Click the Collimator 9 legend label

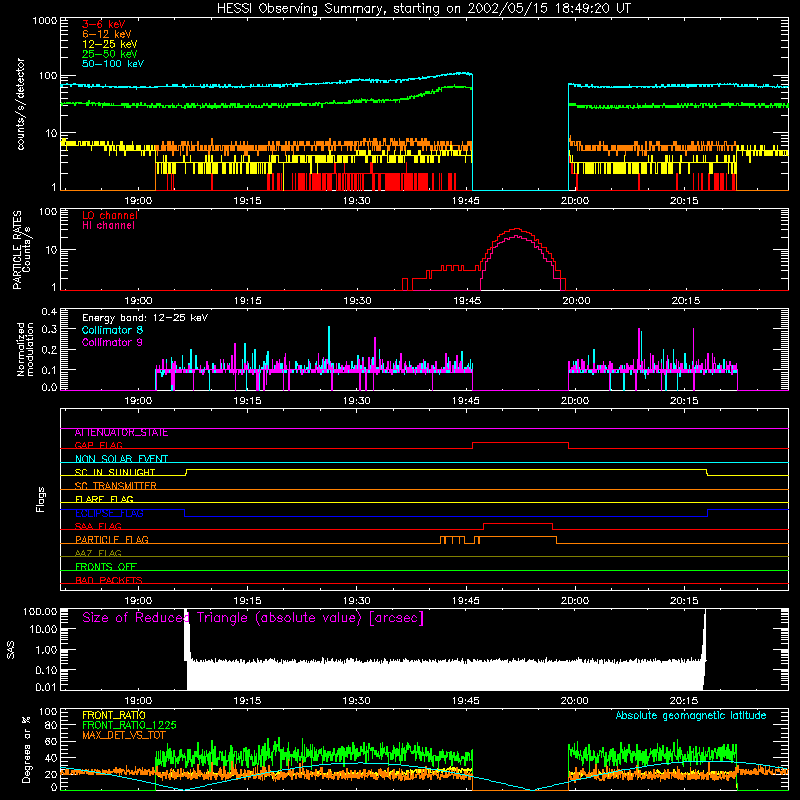[x=112, y=342]
